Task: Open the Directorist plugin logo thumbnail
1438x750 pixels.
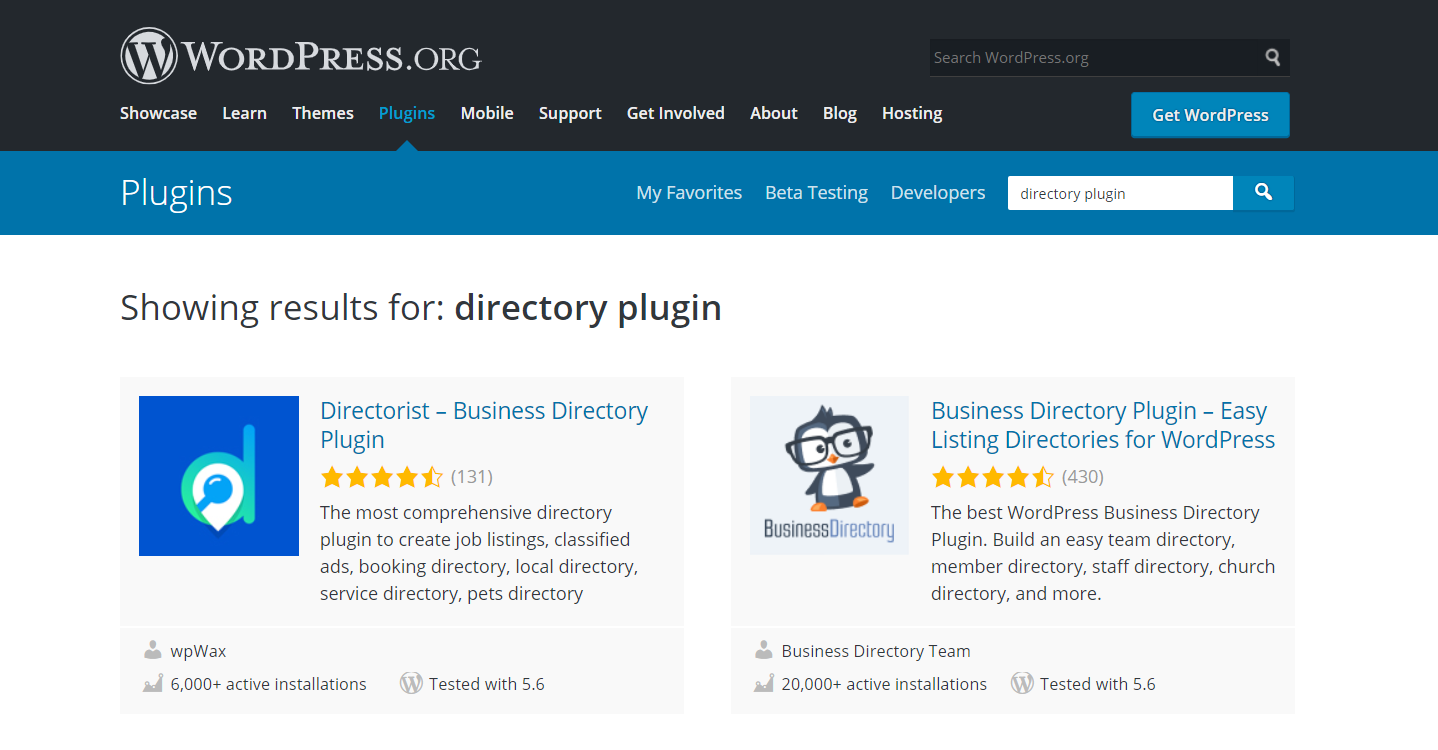Action: (x=219, y=476)
